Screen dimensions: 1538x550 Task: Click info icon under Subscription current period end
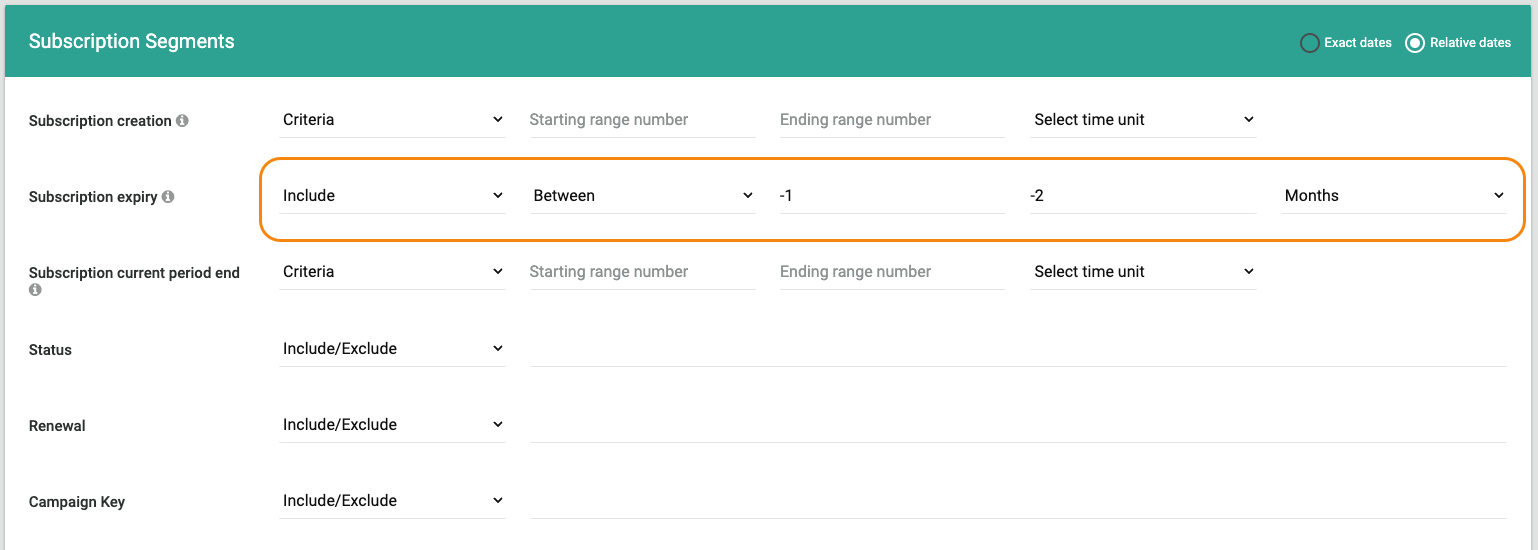point(35,290)
